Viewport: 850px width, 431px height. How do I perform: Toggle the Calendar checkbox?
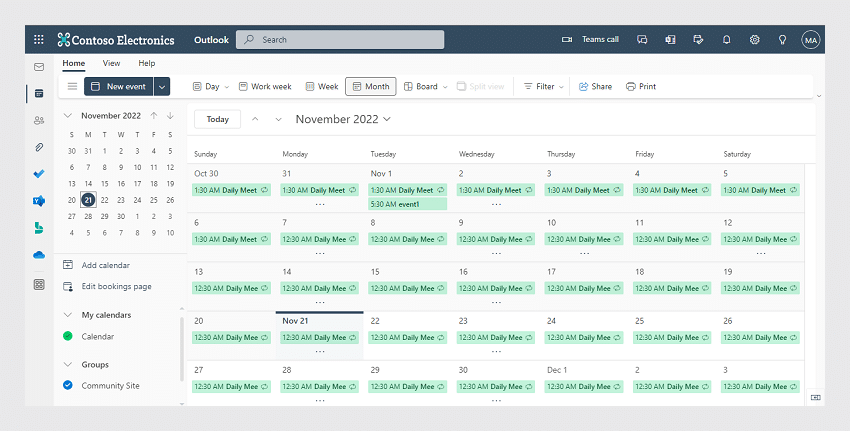(68, 336)
